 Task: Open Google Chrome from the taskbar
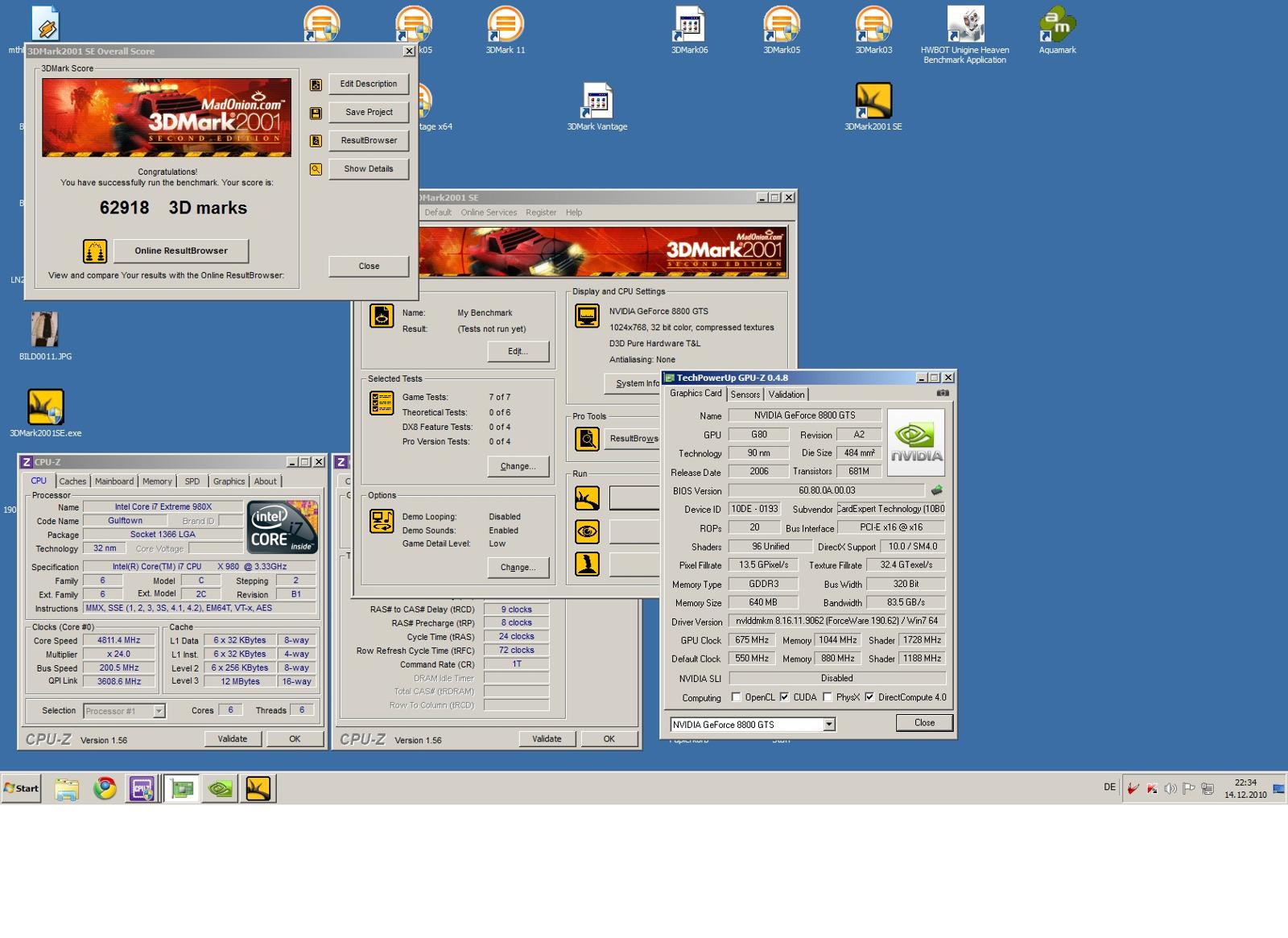(x=105, y=789)
